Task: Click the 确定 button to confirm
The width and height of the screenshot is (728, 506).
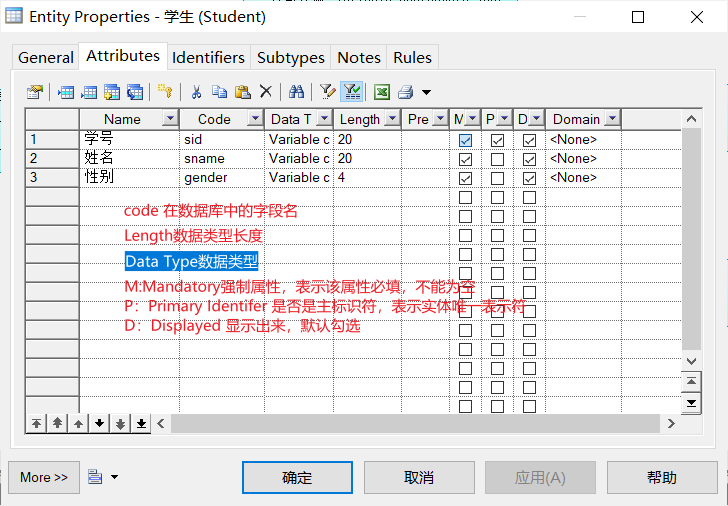Action: [x=297, y=477]
